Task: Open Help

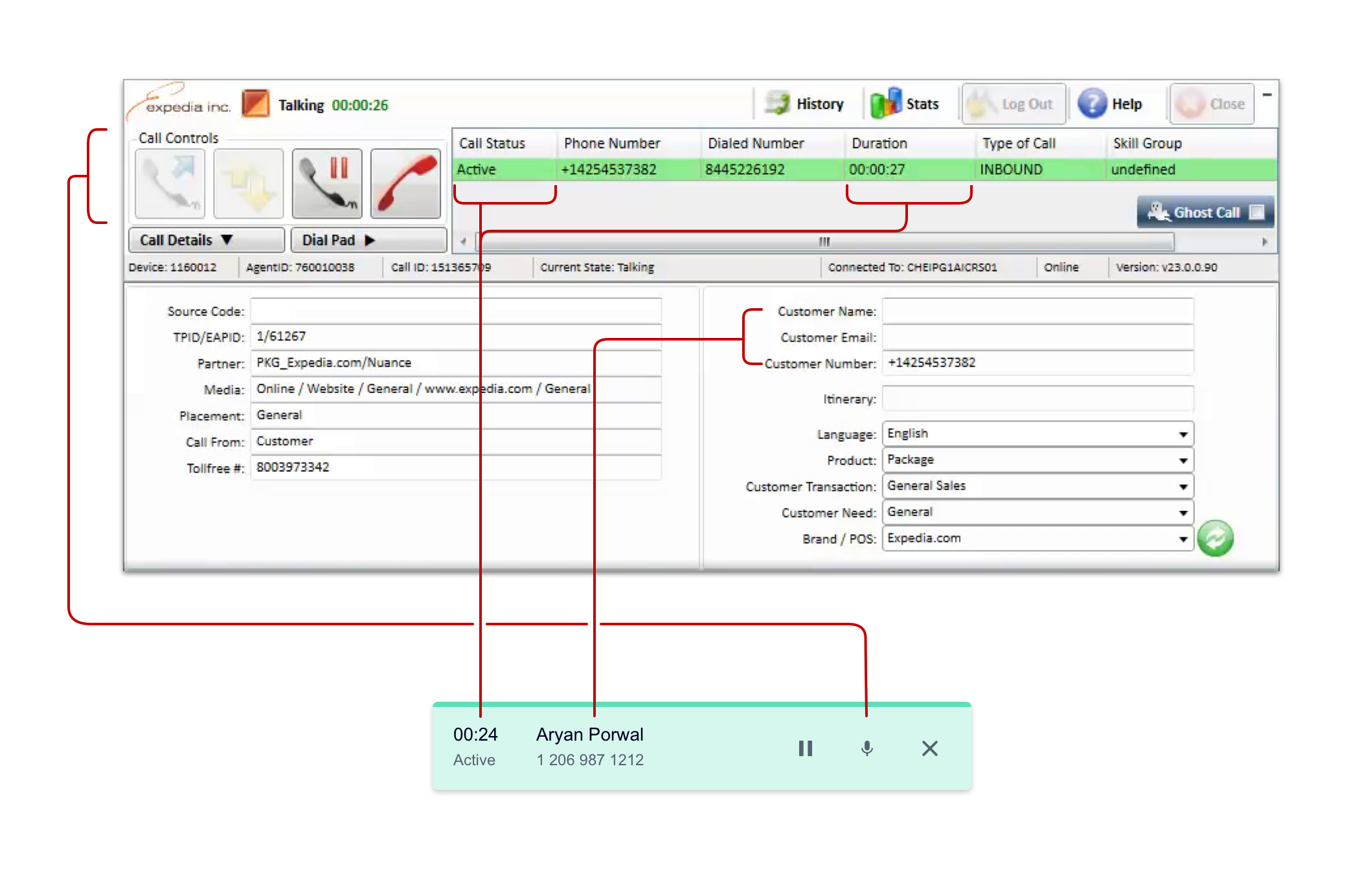Action: pos(1110,104)
